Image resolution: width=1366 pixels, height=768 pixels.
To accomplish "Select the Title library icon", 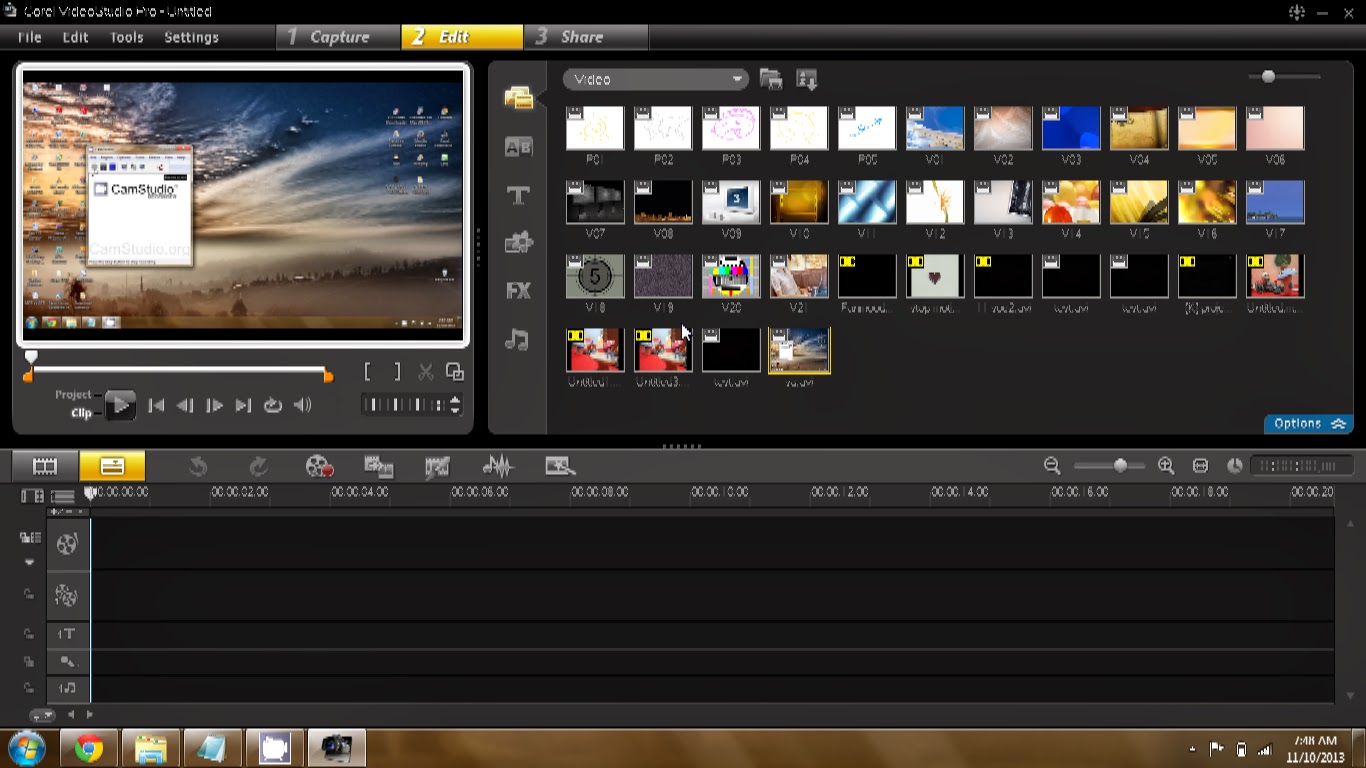I will tap(518, 196).
